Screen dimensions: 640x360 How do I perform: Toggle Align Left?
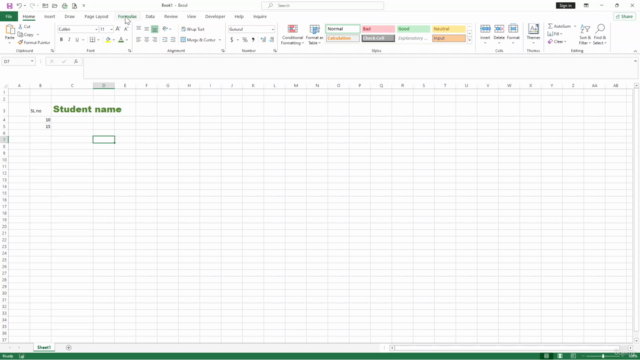(139, 40)
